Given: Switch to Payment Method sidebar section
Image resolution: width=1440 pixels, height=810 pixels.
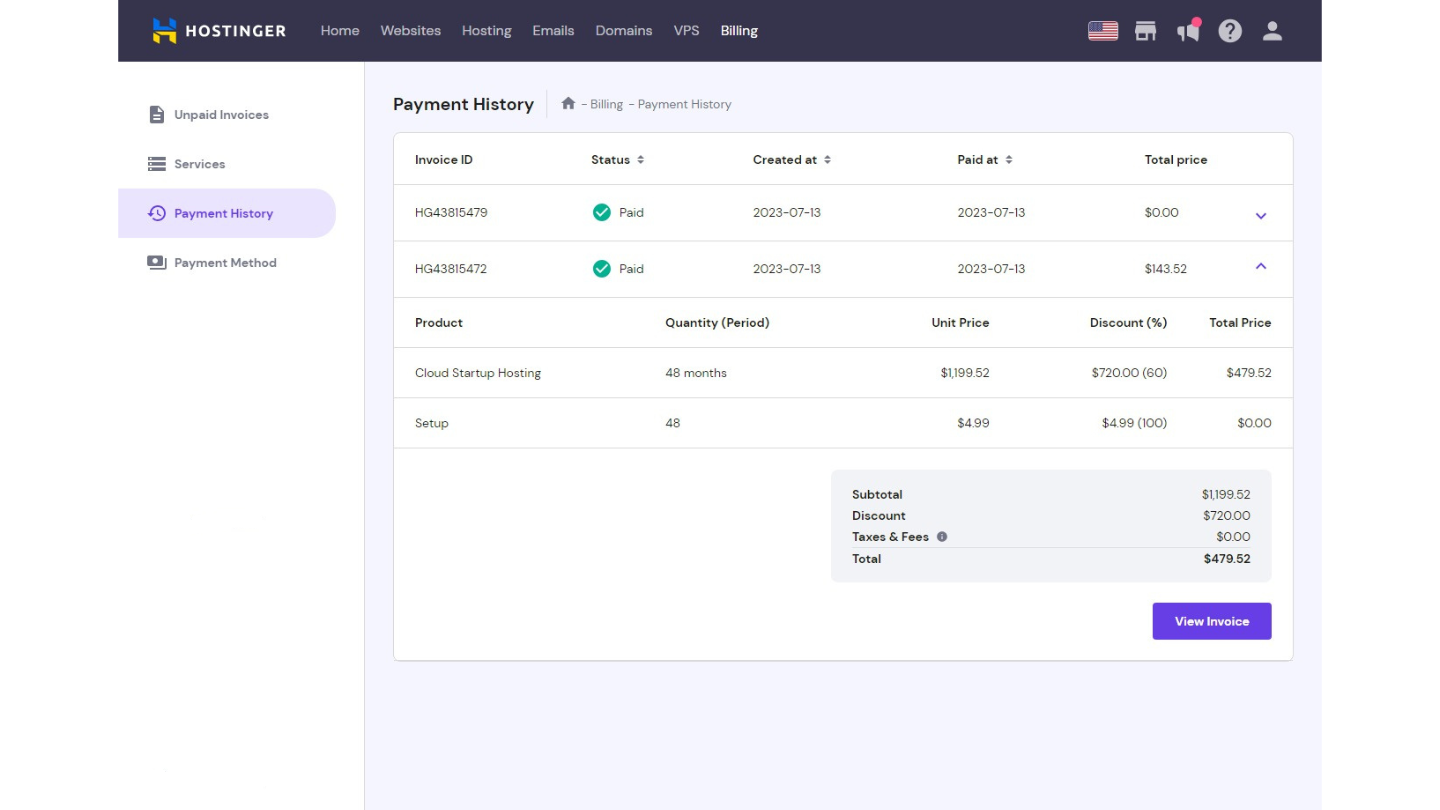Looking at the screenshot, I should click(225, 263).
